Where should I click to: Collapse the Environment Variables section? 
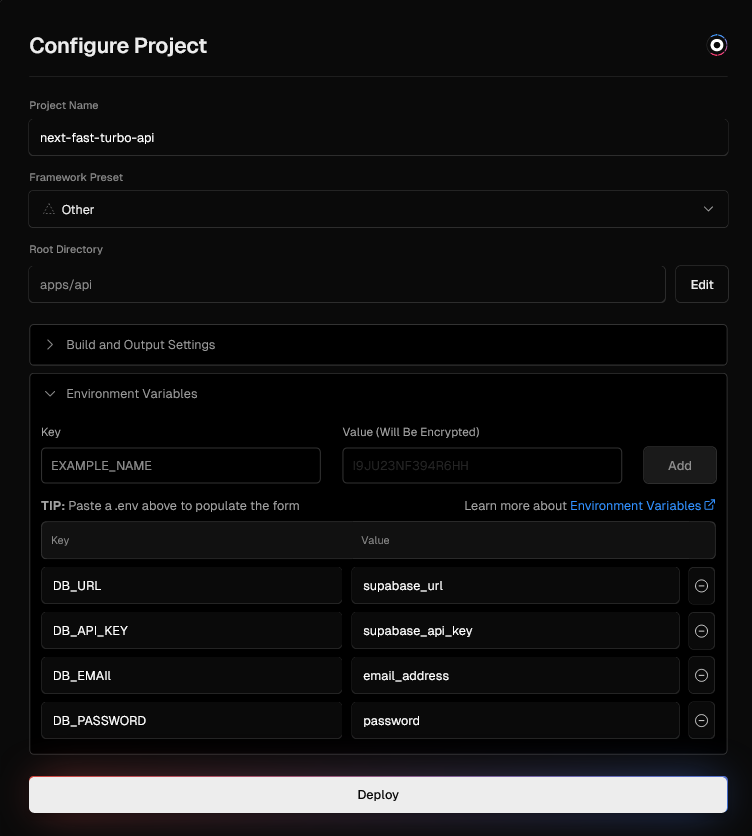coord(131,394)
